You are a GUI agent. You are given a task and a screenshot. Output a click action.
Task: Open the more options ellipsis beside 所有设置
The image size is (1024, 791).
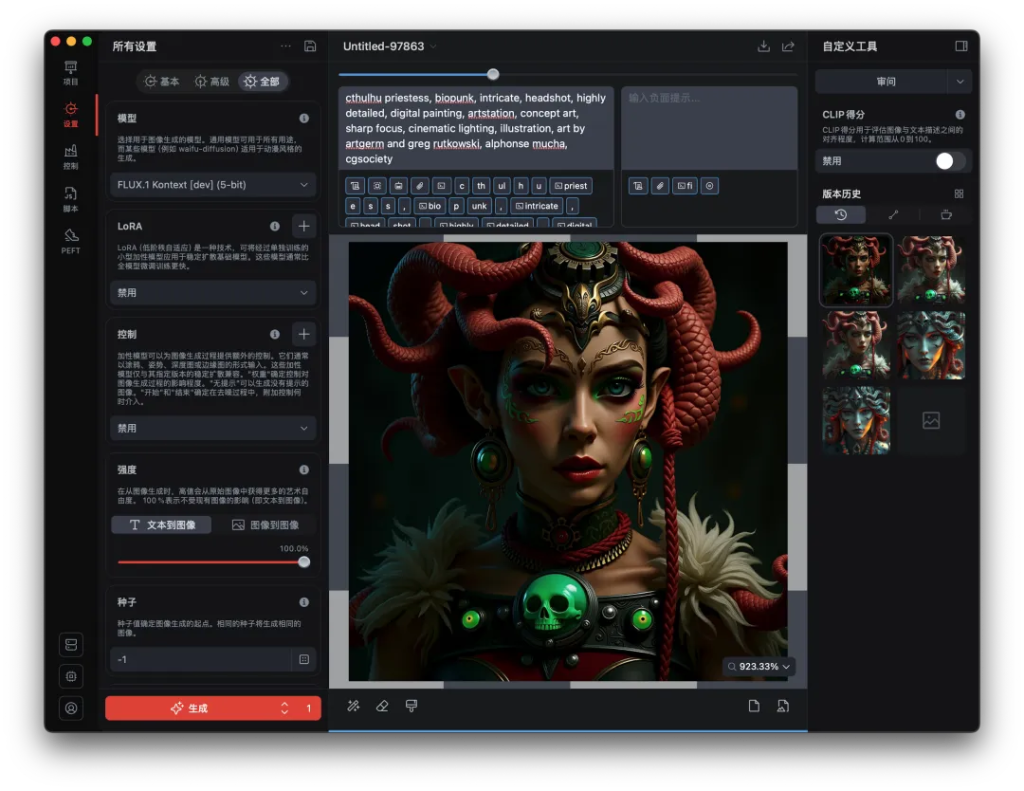285,46
